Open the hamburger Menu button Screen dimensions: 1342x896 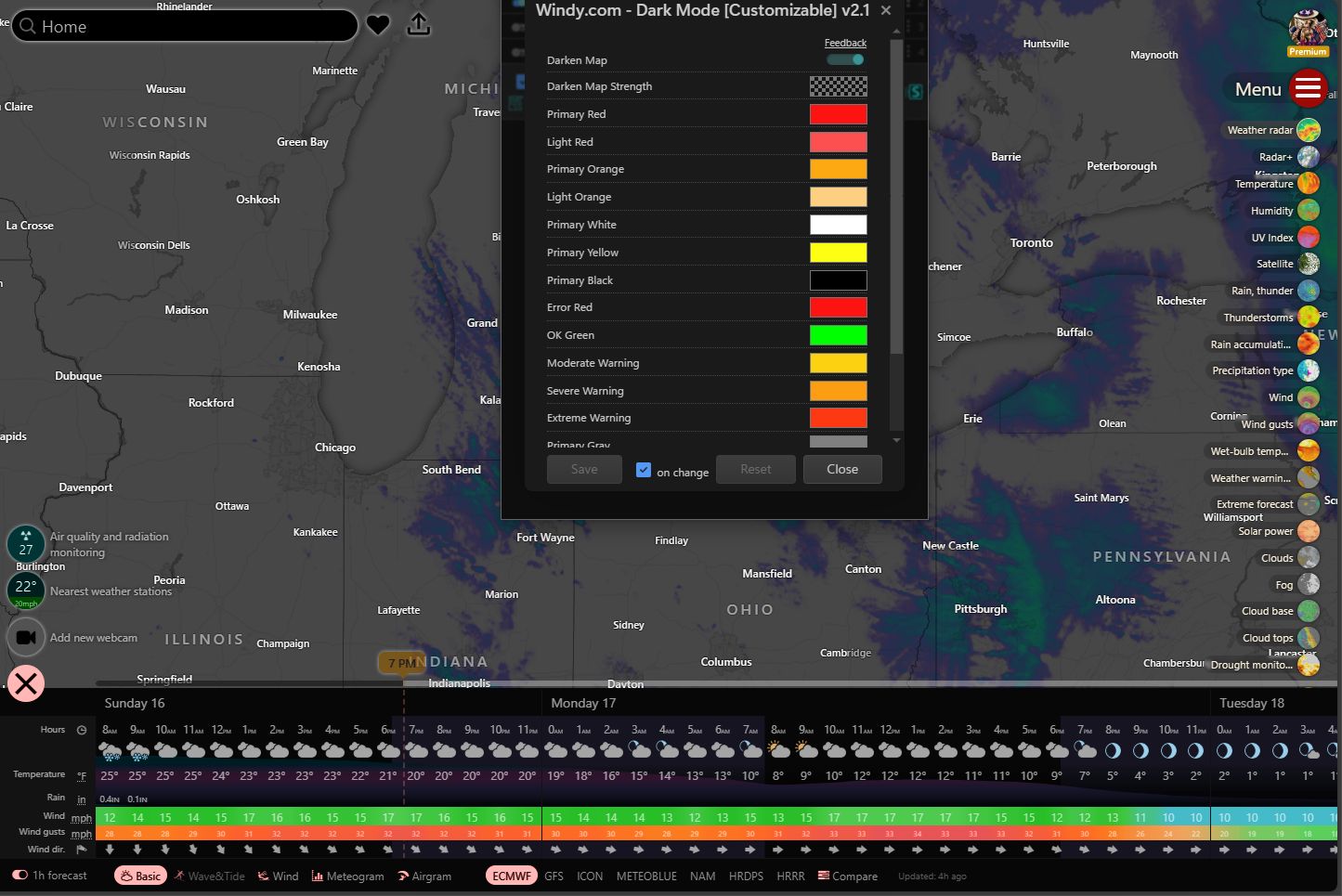(x=1308, y=89)
